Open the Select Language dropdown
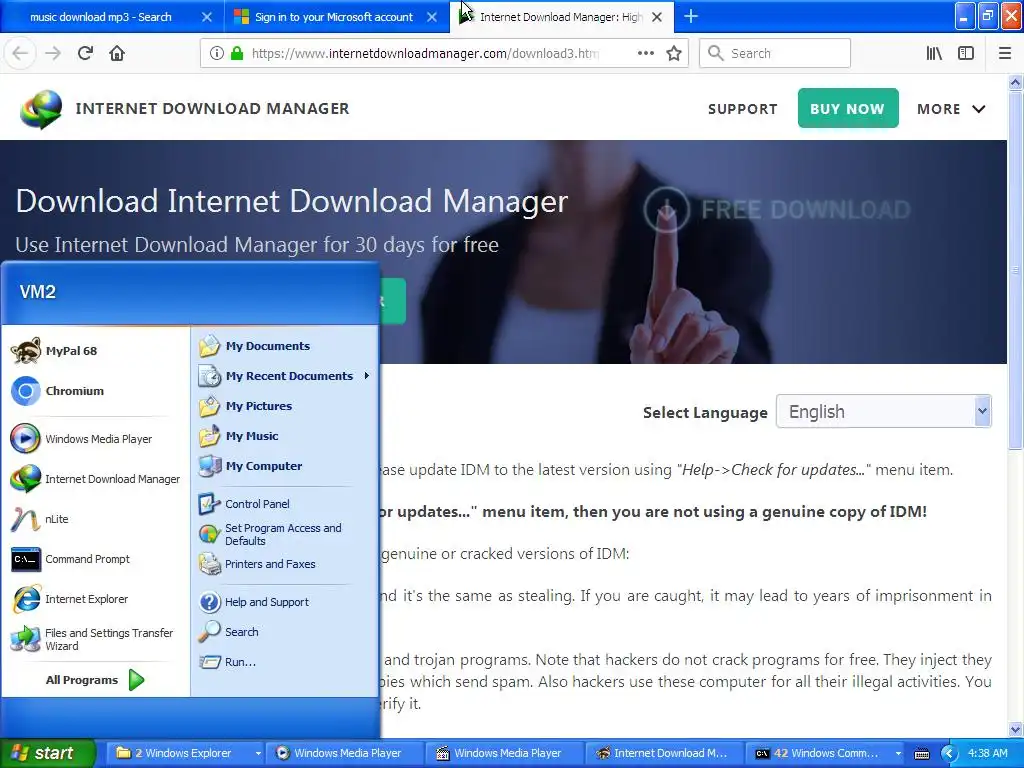The image size is (1024, 768). tap(884, 412)
